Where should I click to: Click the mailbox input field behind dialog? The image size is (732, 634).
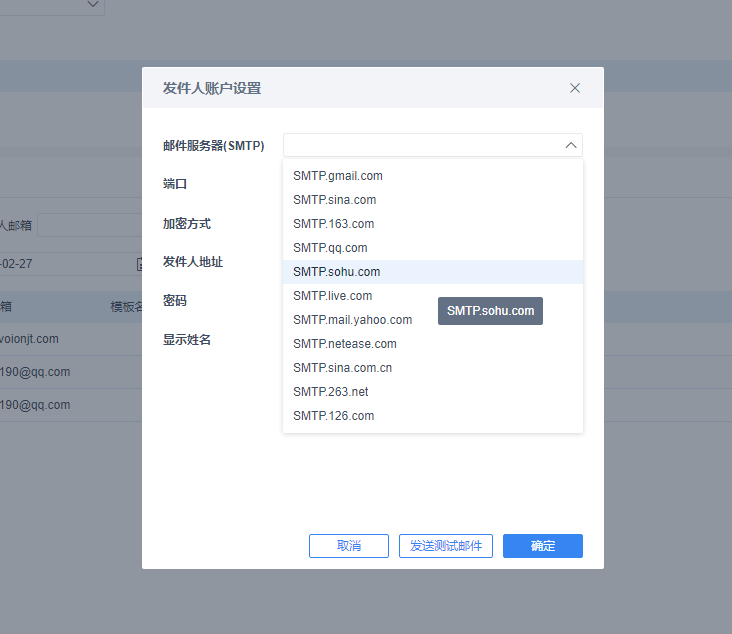coord(90,225)
